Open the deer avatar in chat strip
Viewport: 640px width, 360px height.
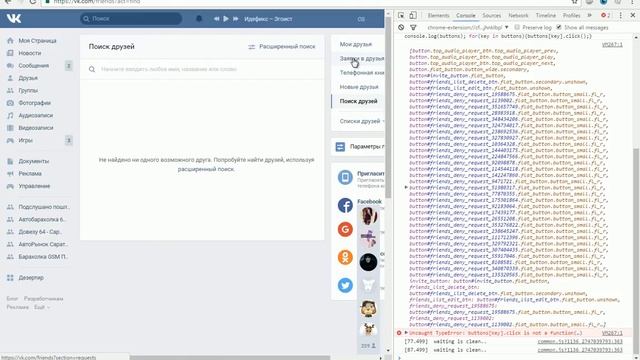click(x=368, y=330)
